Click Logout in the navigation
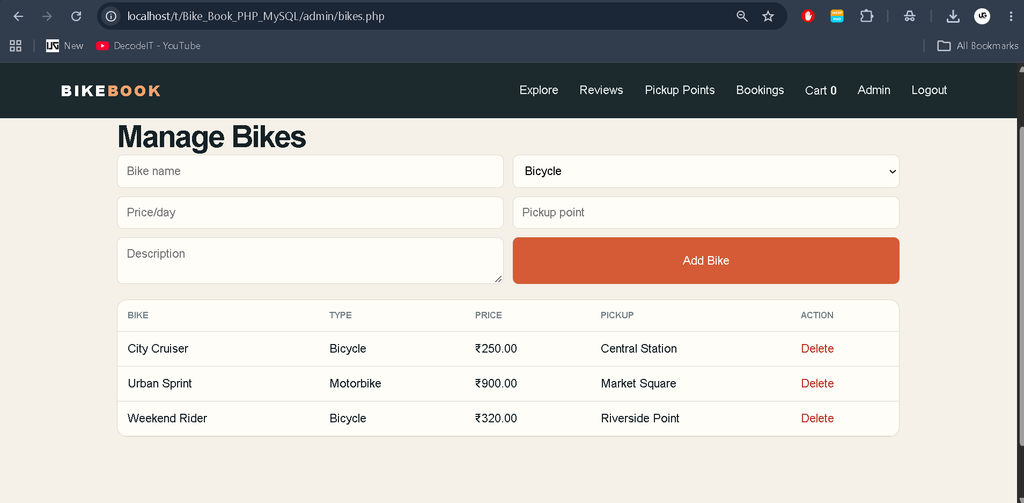The image size is (1024, 503). (929, 90)
